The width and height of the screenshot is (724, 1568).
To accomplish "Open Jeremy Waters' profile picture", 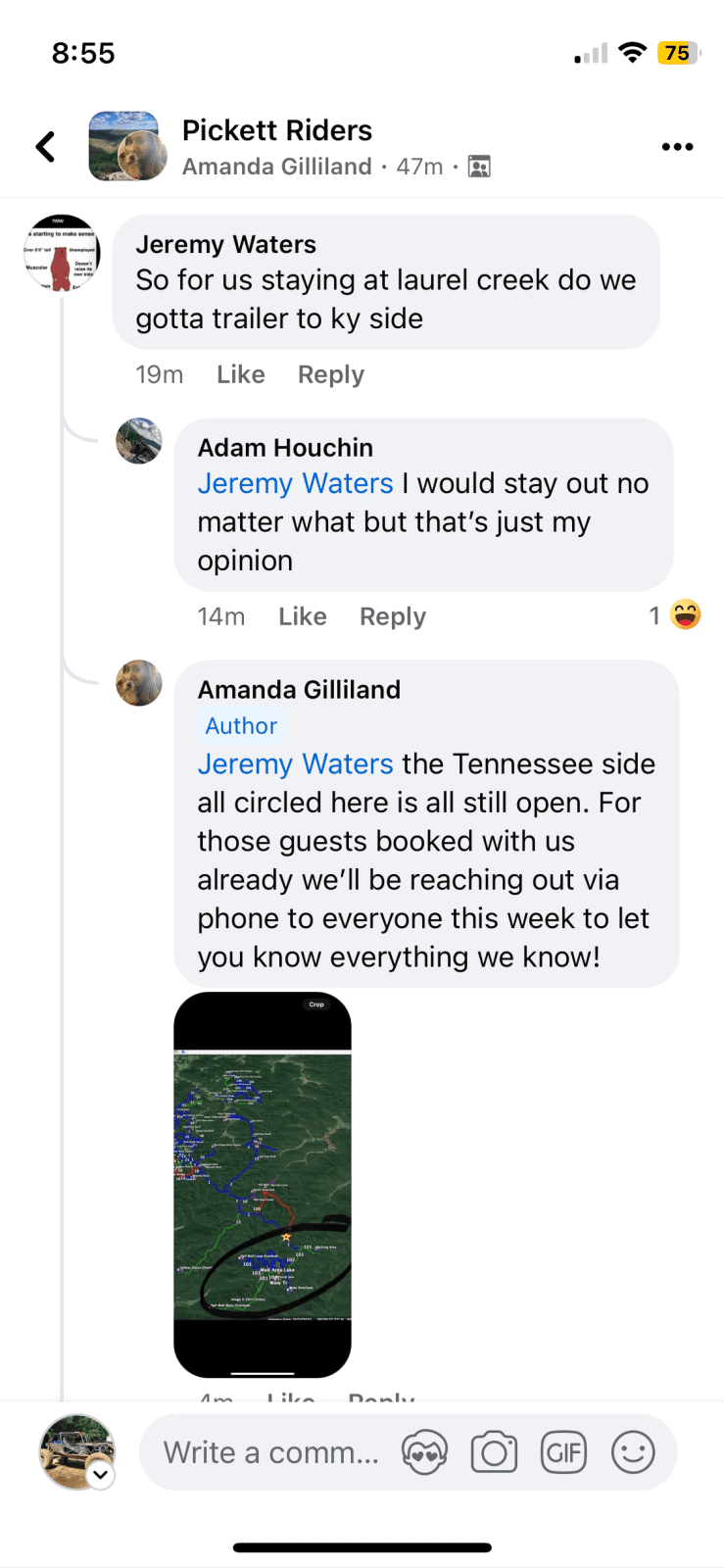I will 62,254.
